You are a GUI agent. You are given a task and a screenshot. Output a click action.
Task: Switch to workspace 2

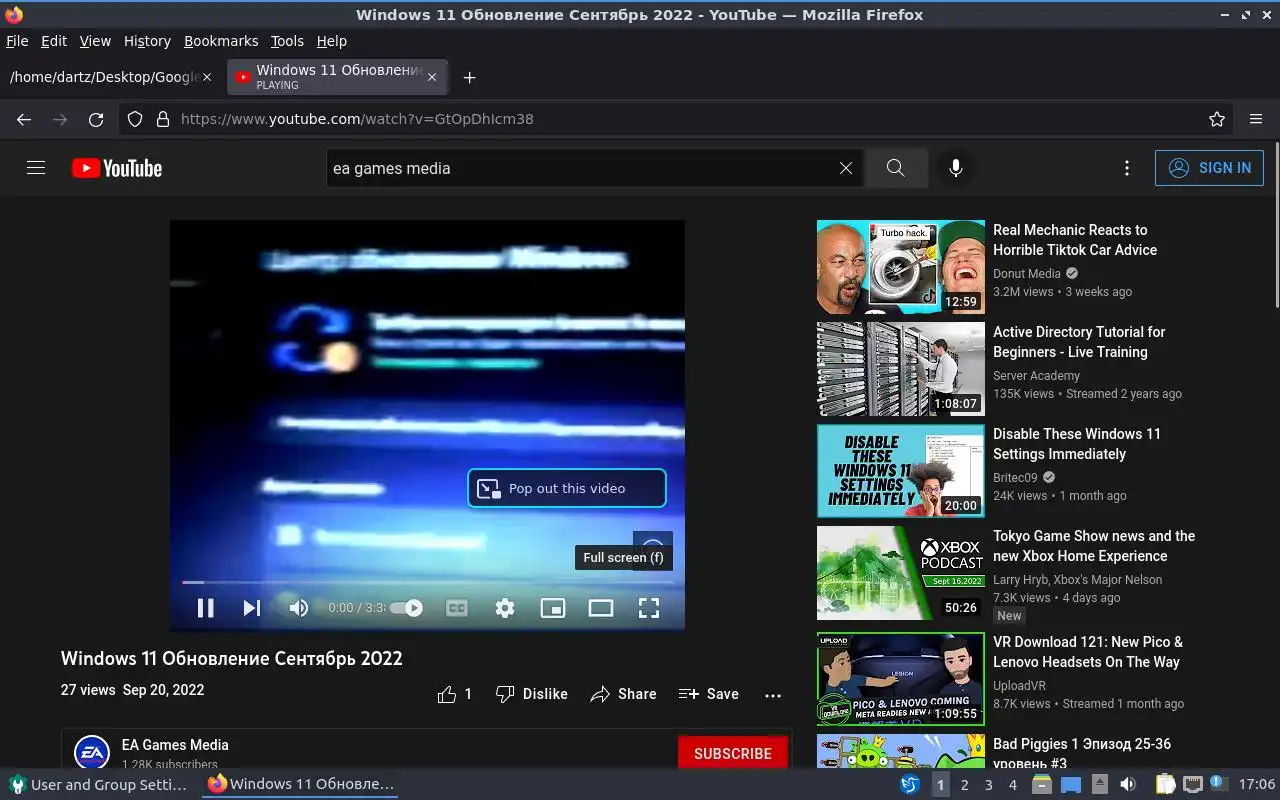click(964, 785)
